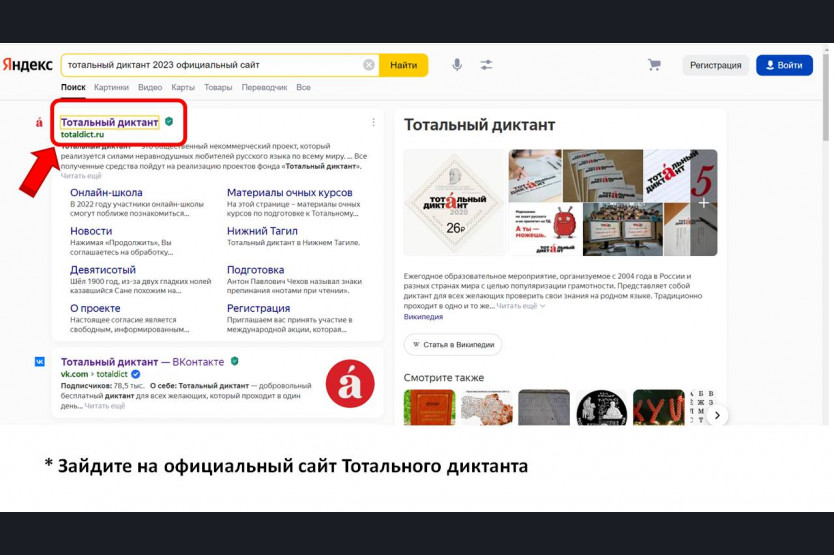Open the stacked papers image in the knowledge panel

coord(603,176)
